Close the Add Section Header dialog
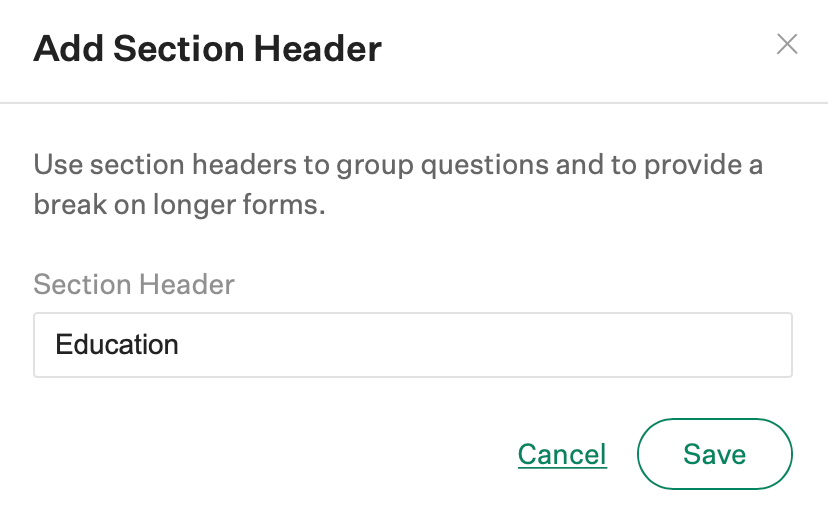The image size is (828, 526). (x=787, y=44)
